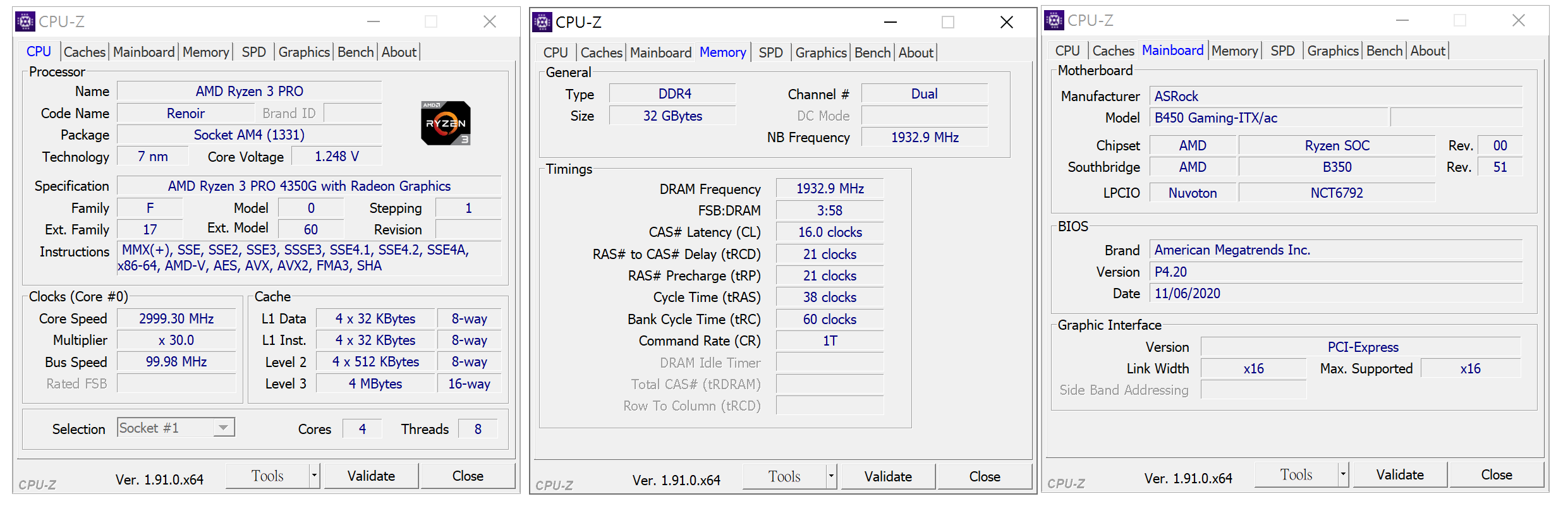Screen dimensions: 1568x506
Task: Click DRAM Frequency value 1932.9 MHz
Action: (830, 188)
